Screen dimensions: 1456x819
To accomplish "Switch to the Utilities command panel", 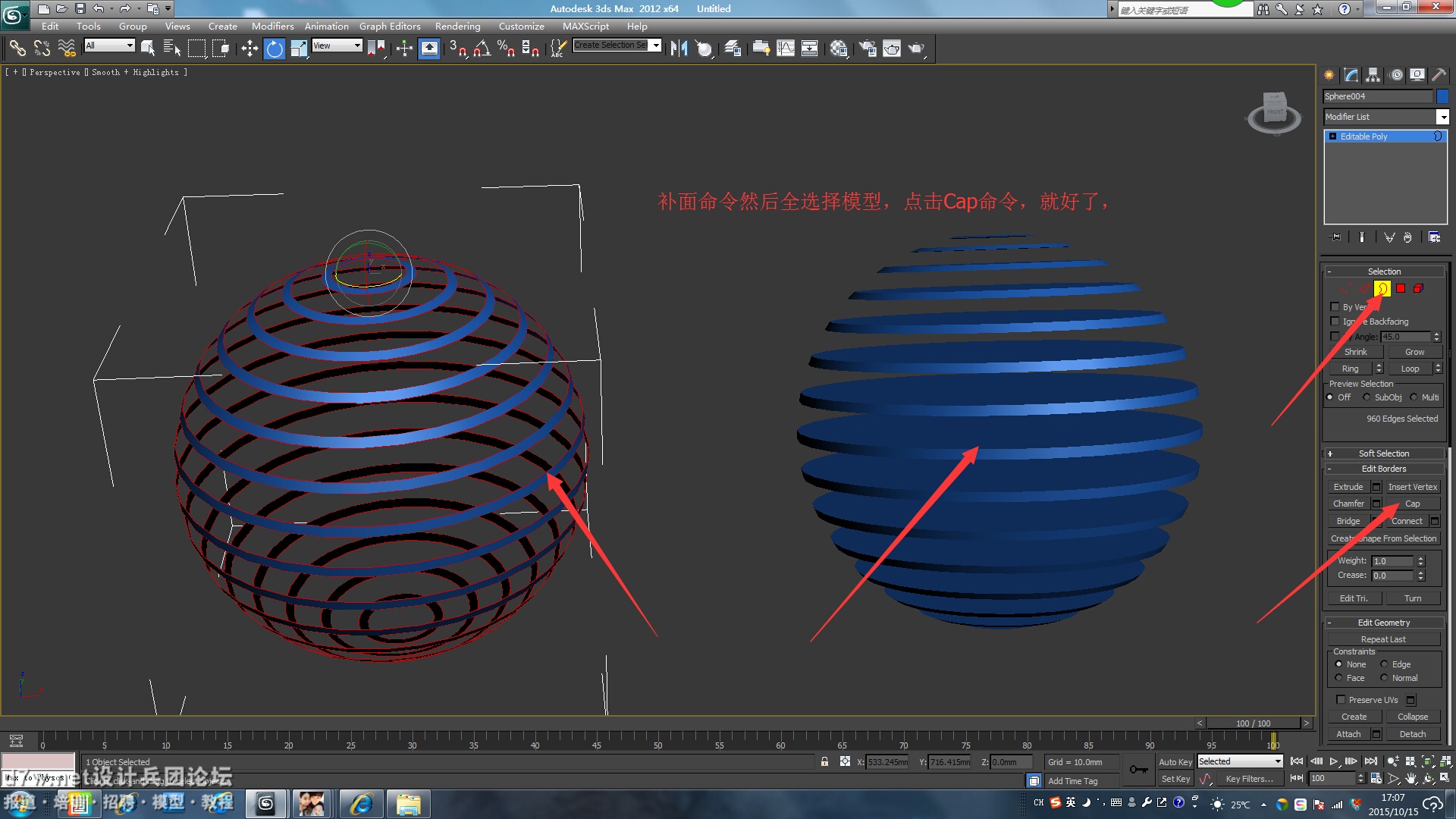I will [1439, 74].
